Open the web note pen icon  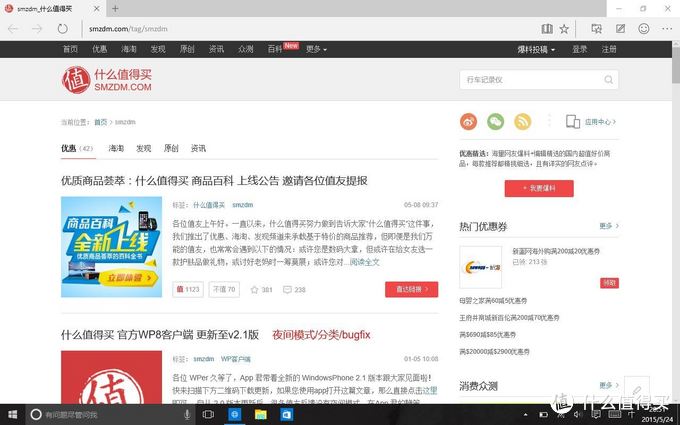621,29
